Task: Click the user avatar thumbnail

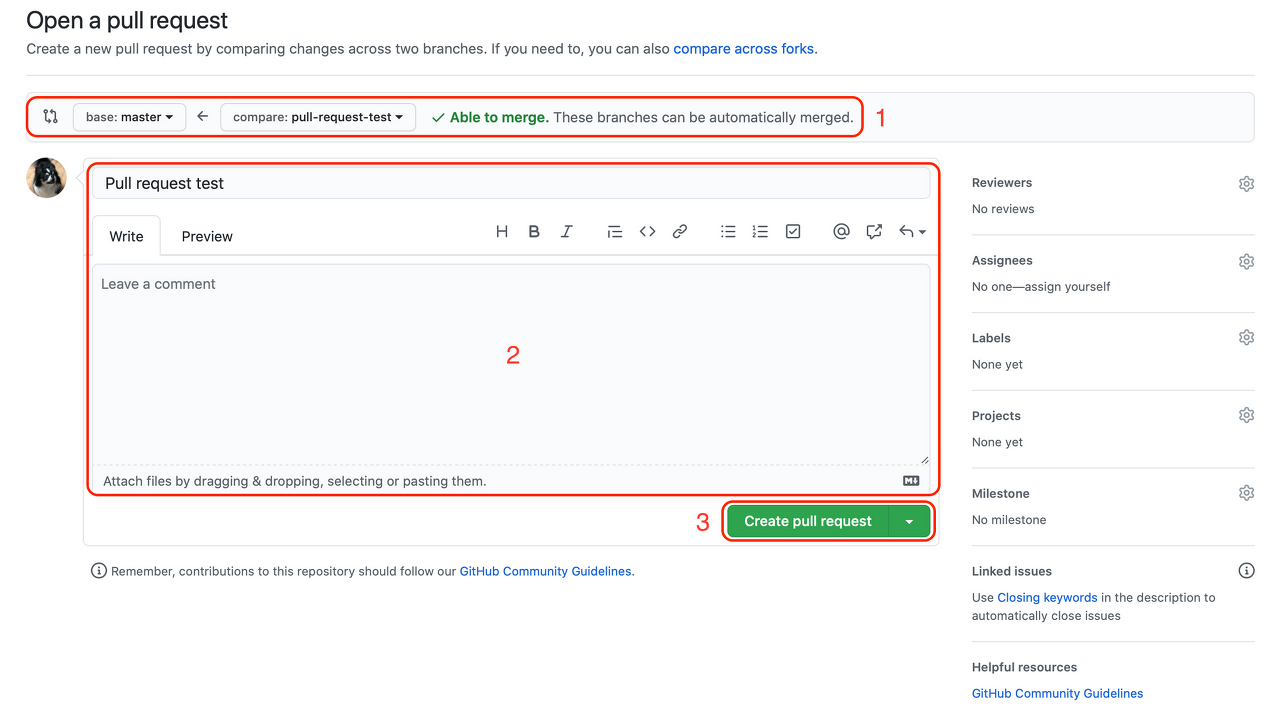Action: pos(46,177)
